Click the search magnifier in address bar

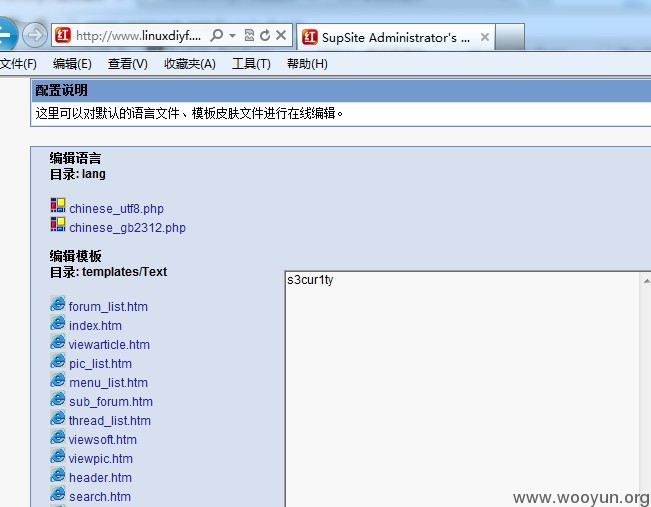click(x=216, y=35)
